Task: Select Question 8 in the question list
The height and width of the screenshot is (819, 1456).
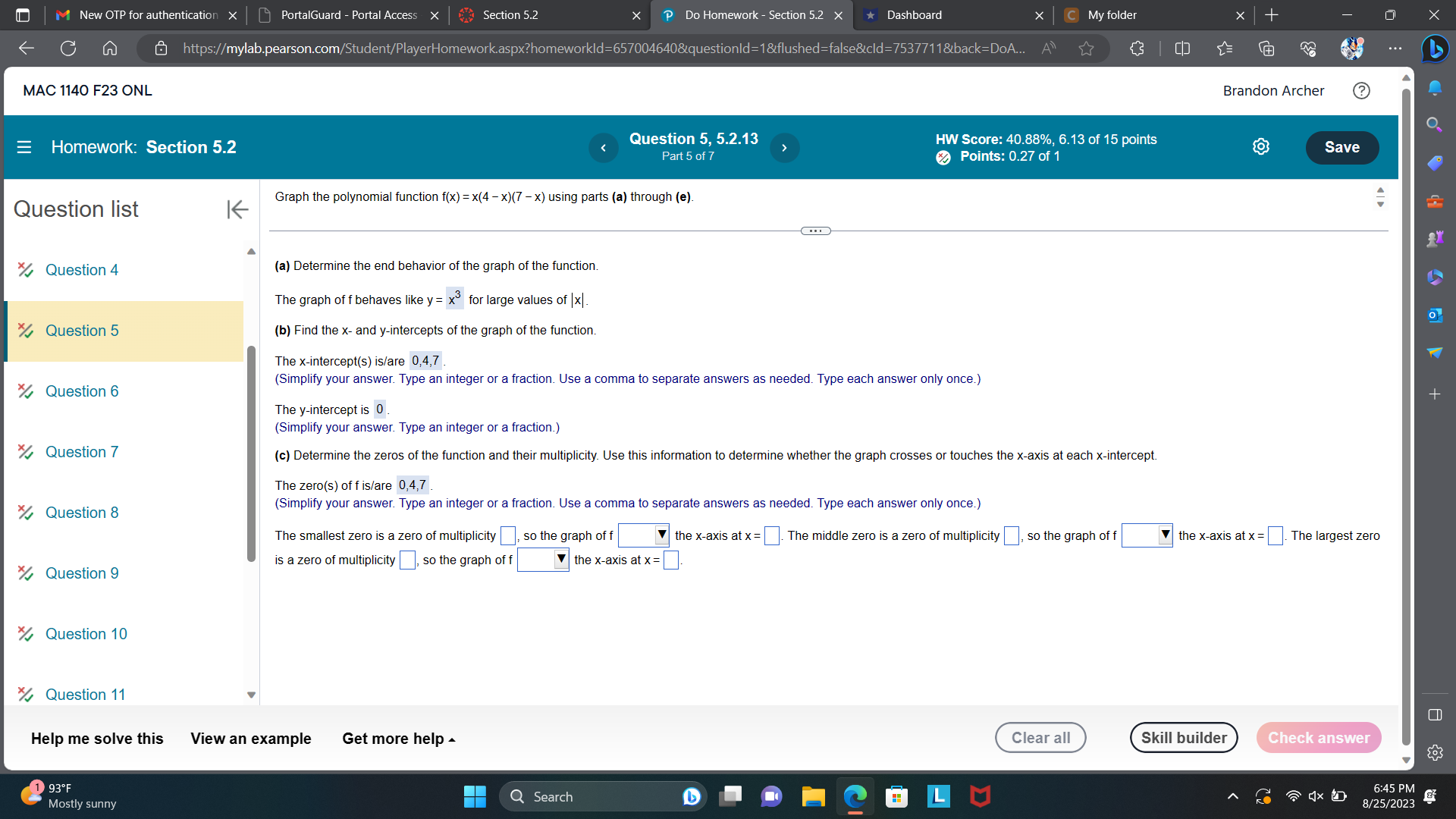Action: (x=81, y=513)
